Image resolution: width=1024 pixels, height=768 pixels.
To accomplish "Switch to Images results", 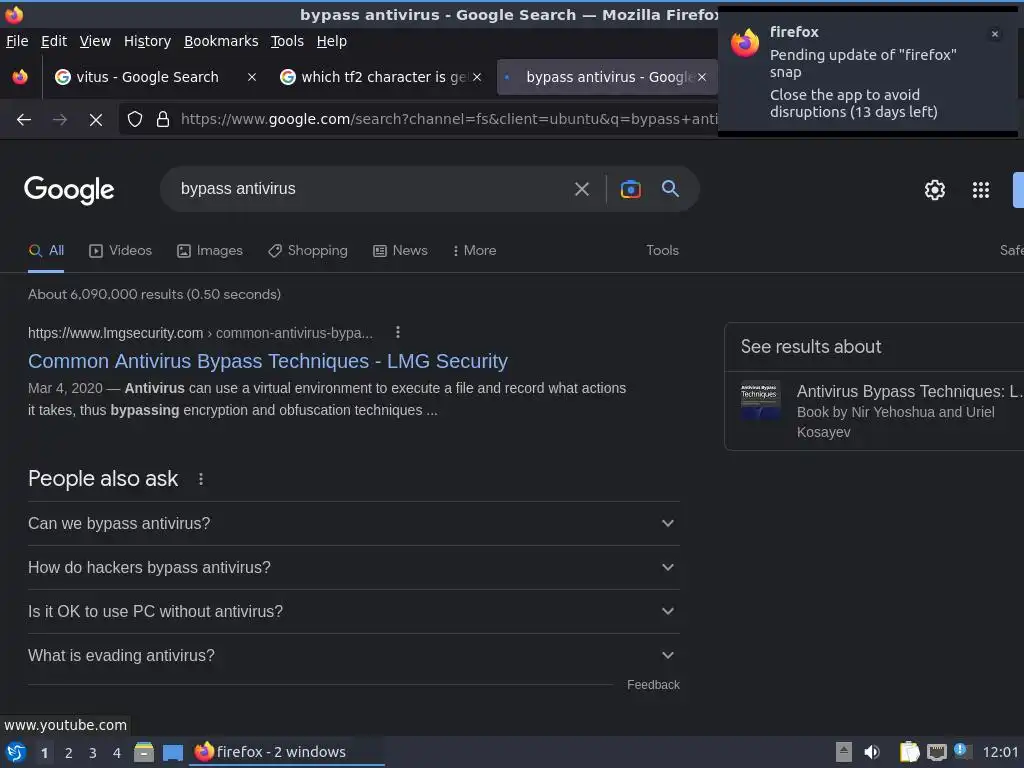I will click(210, 251).
